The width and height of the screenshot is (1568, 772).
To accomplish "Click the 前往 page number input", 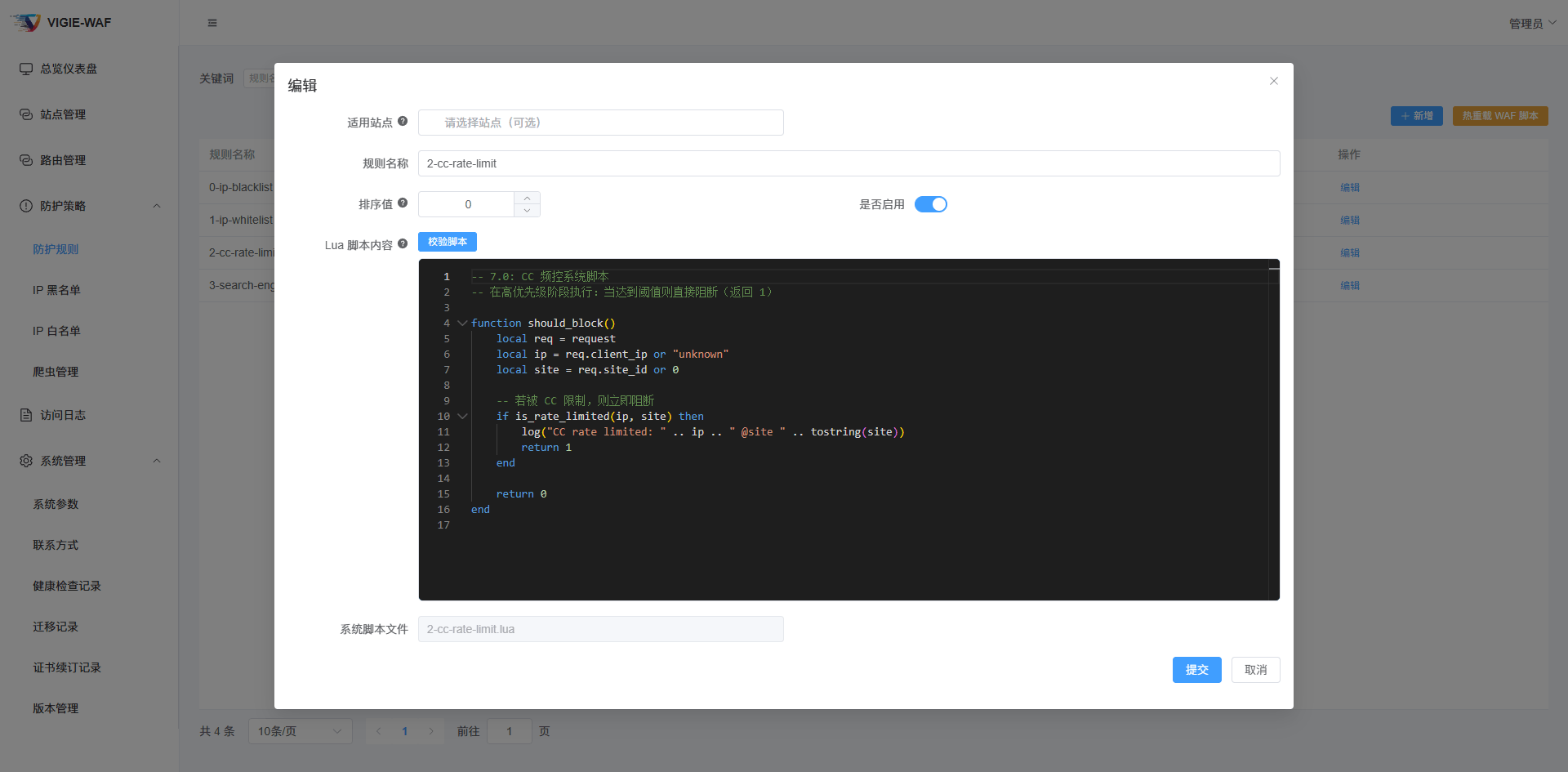I will 509,731.
